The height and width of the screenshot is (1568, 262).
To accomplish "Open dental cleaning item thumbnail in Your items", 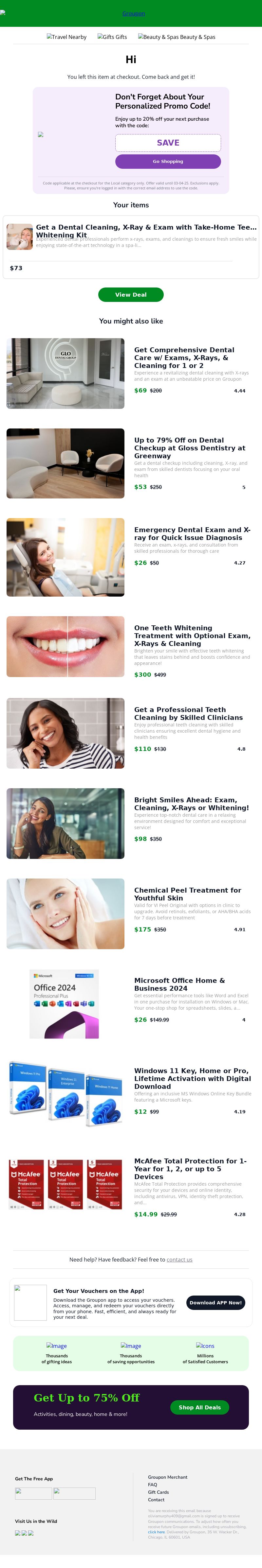I will click(x=20, y=237).
